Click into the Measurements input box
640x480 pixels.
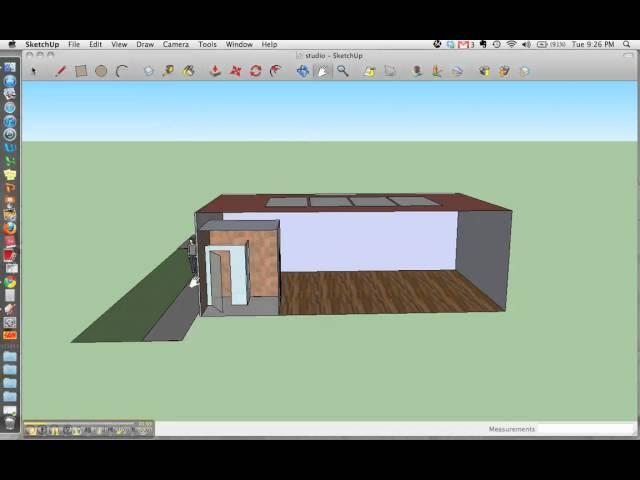click(x=586, y=429)
